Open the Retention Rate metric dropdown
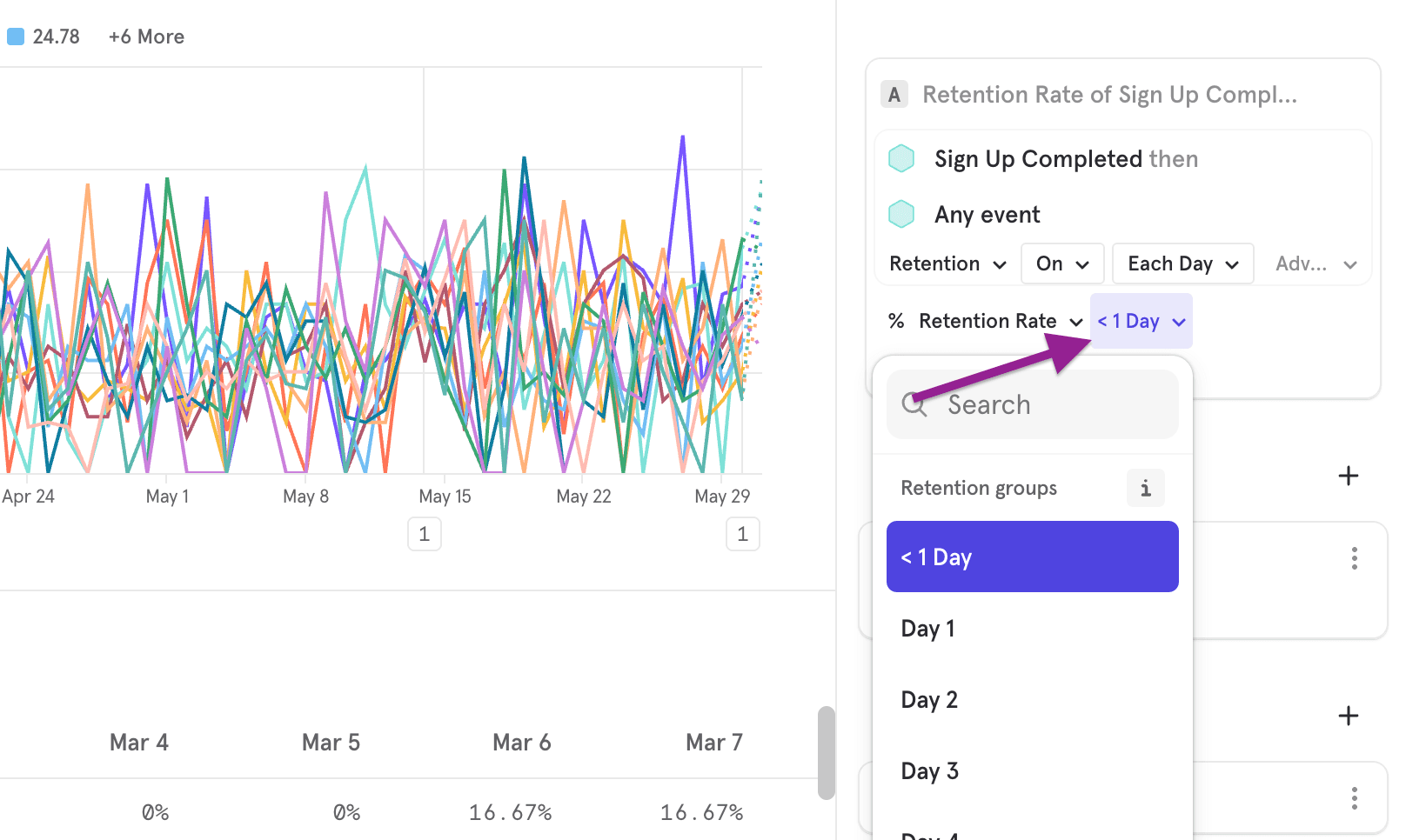Screen dimensions: 1406x840 [x=999, y=321]
